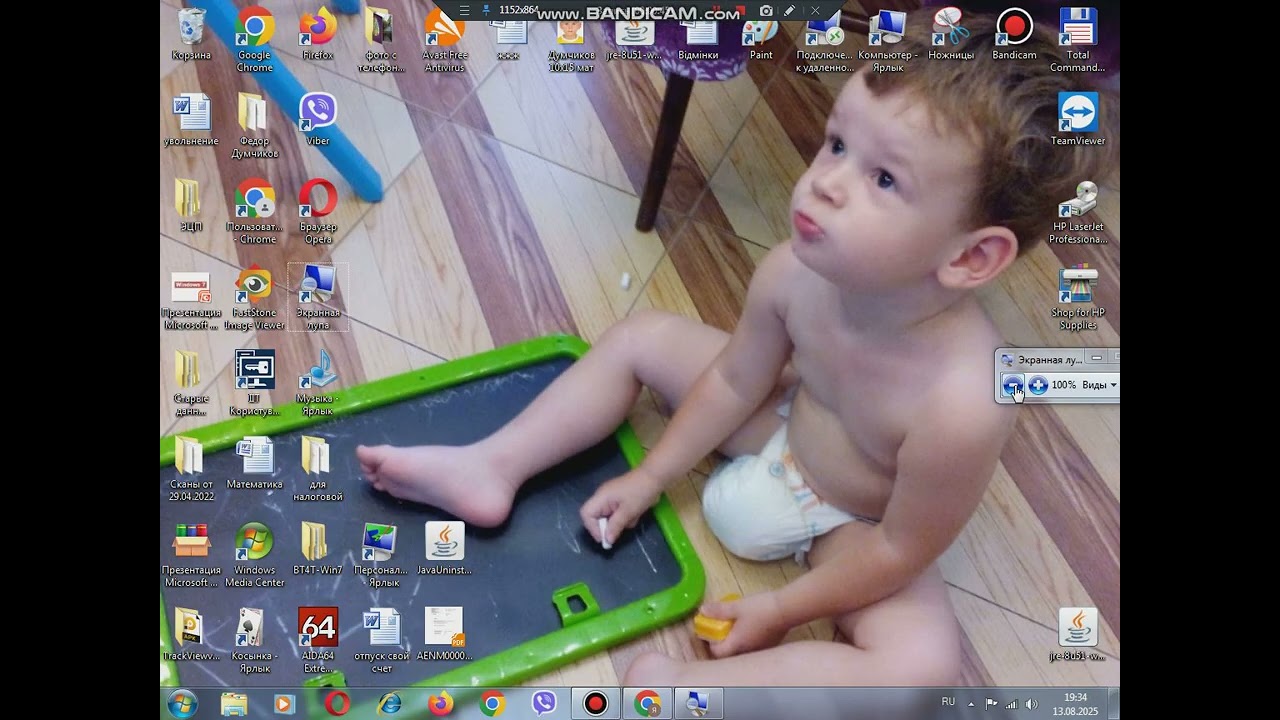1280x720 pixels.
Task: Select the BT4T-Win7 folder
Action: [318, 550]
